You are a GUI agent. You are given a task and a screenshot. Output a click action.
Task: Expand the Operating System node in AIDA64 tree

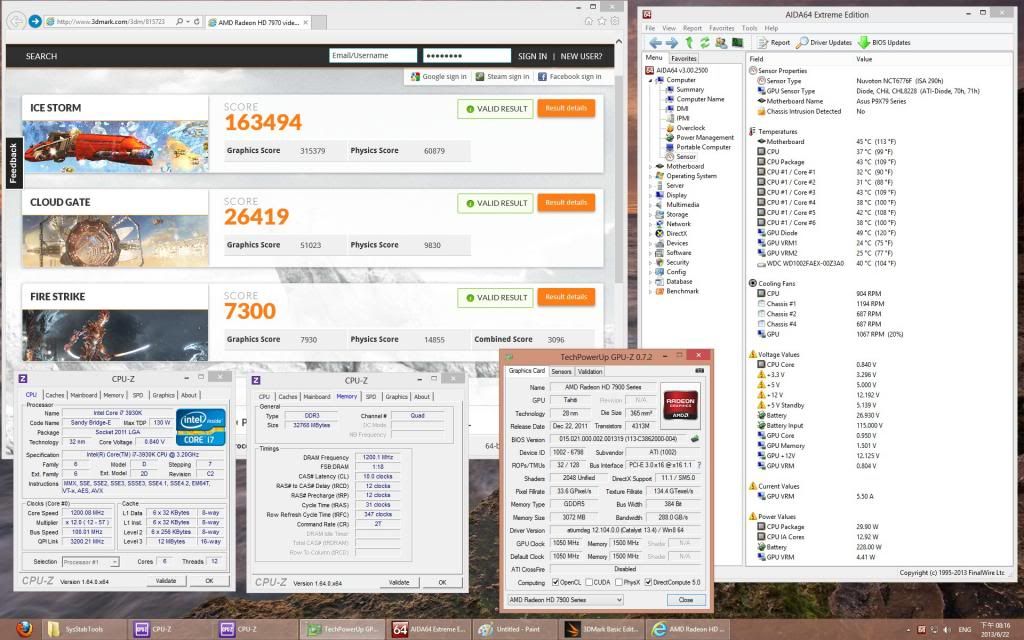[x=650, y=176]
